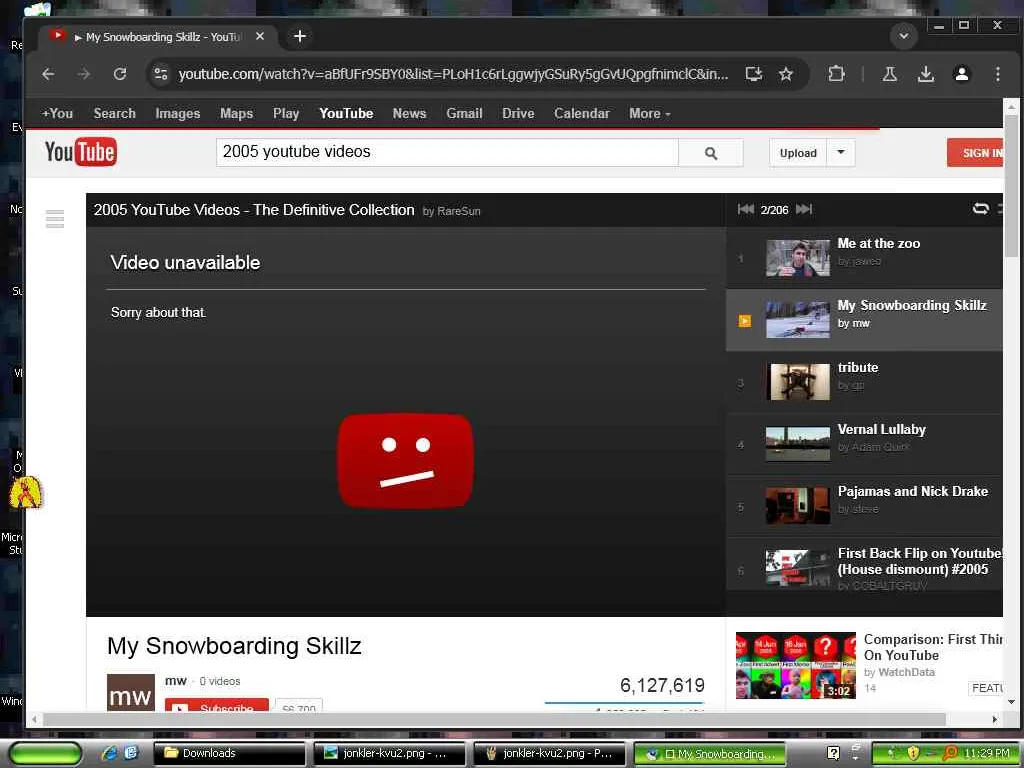Open WatchData channel link
The width and height of the screenshot is (1024, 768).
906,672
